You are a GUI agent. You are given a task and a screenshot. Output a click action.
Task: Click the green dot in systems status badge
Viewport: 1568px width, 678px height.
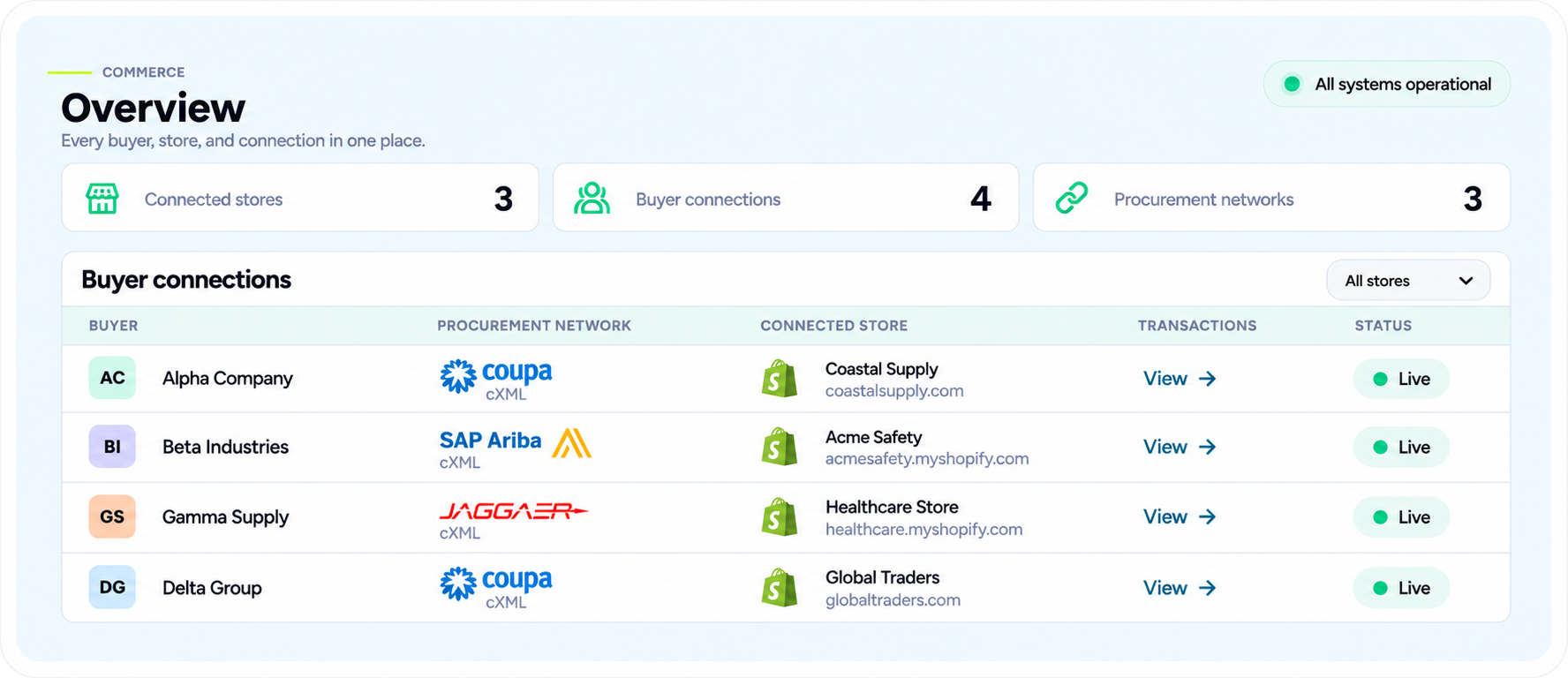[x=1293, y=84]
